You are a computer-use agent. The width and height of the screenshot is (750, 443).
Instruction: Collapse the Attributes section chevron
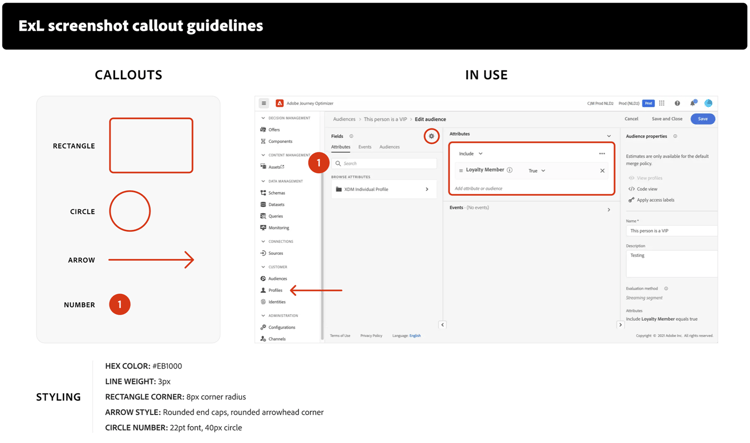(x=609, y=136)
